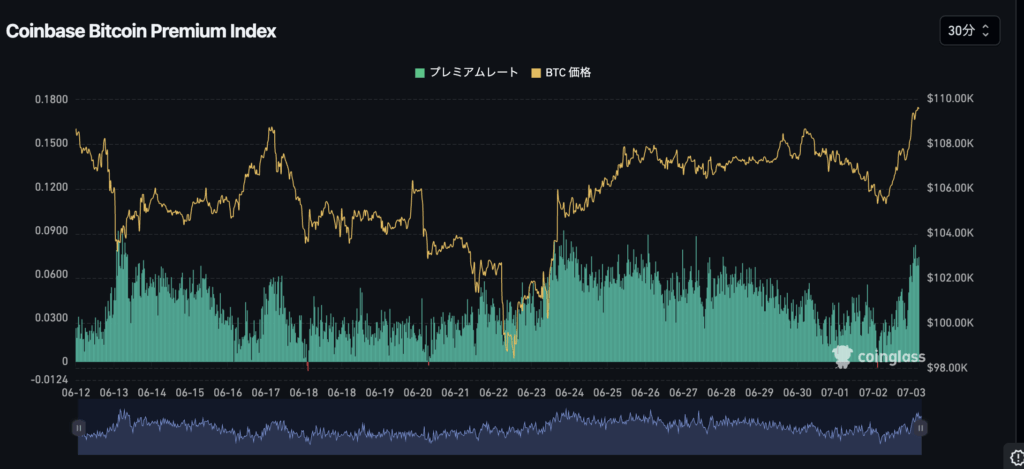Screen dimensions: 1024x469
Task: Click the 06-15 date label
Action: coord(190,393)
